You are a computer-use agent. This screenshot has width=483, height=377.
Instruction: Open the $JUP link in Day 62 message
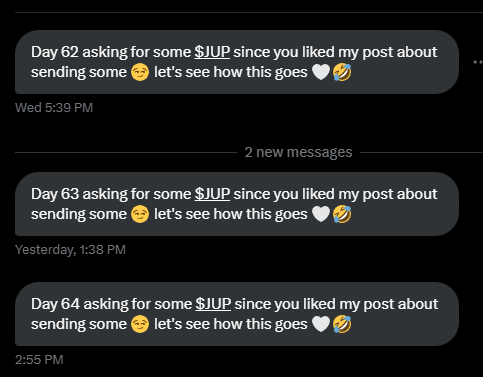coord(212,52)
